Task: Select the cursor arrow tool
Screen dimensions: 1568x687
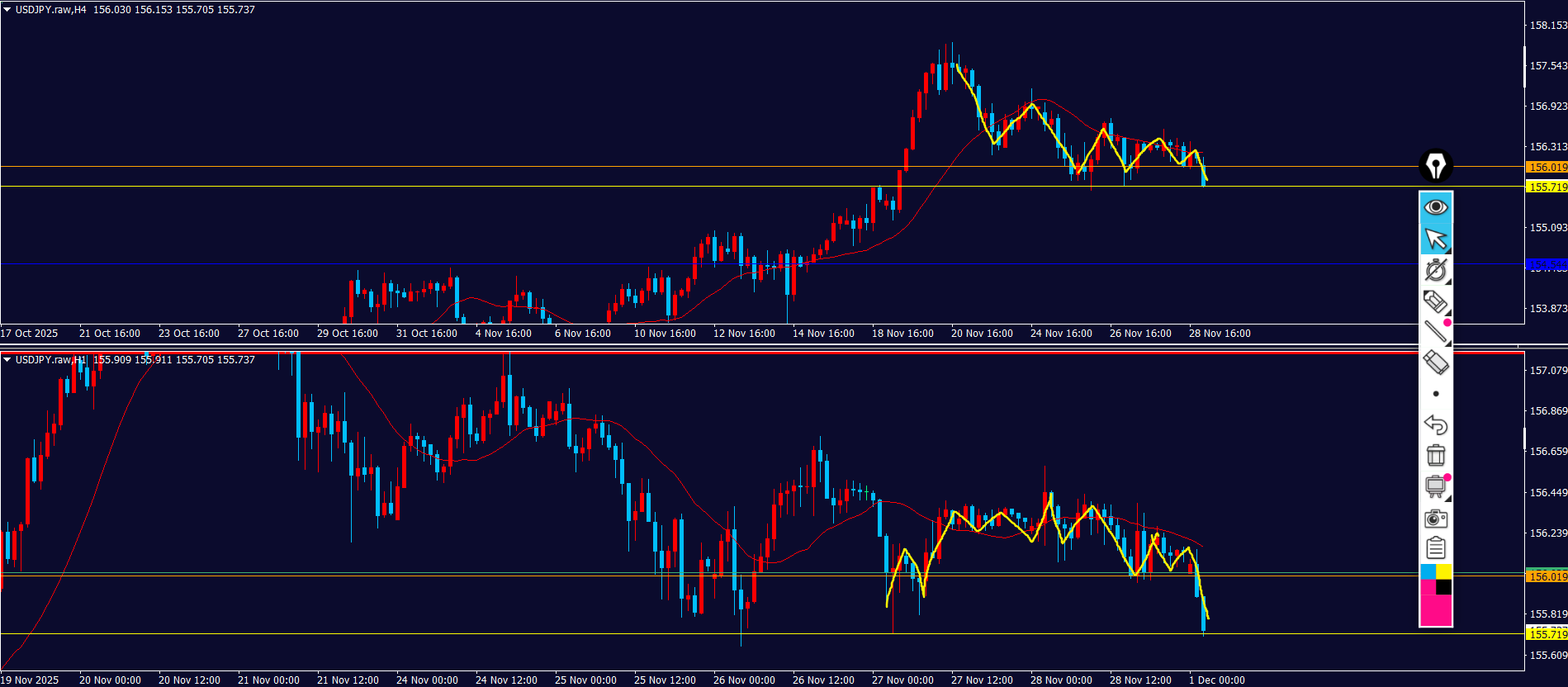Action: point(1436,239)
